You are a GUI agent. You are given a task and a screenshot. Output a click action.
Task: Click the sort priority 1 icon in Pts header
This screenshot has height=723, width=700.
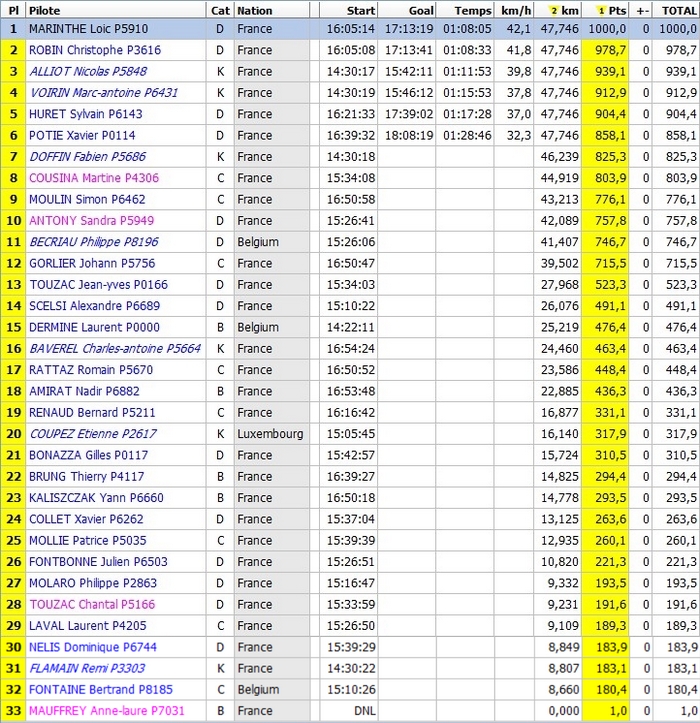601,10
